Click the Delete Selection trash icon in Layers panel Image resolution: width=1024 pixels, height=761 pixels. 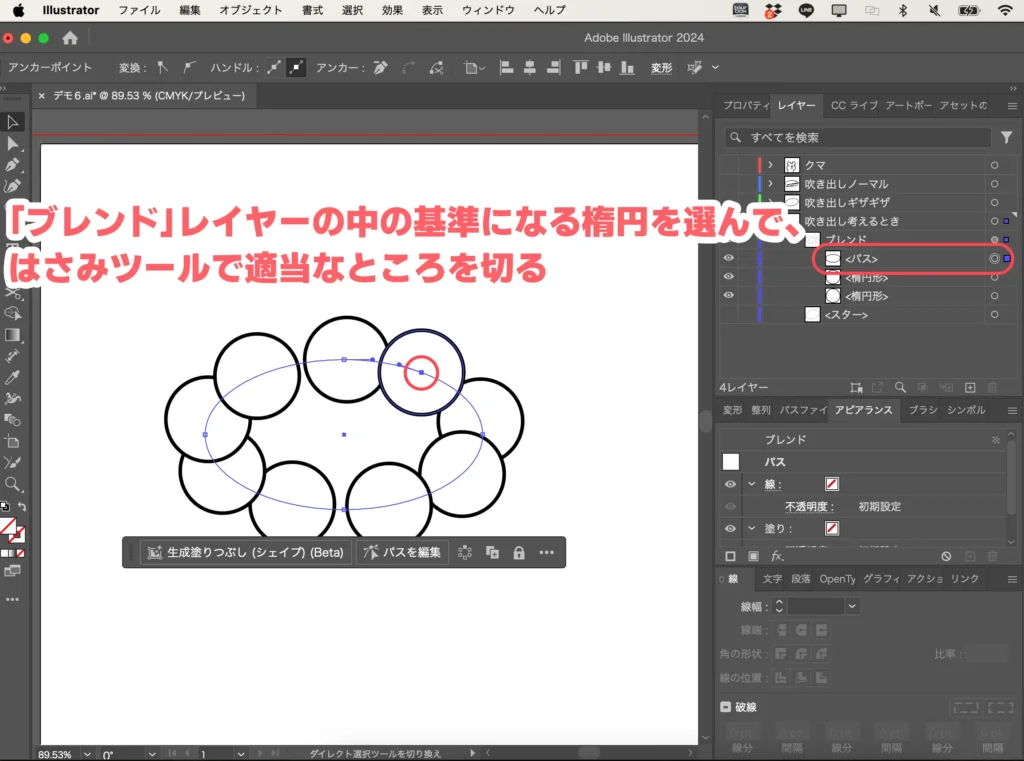[x=993, y=387]
